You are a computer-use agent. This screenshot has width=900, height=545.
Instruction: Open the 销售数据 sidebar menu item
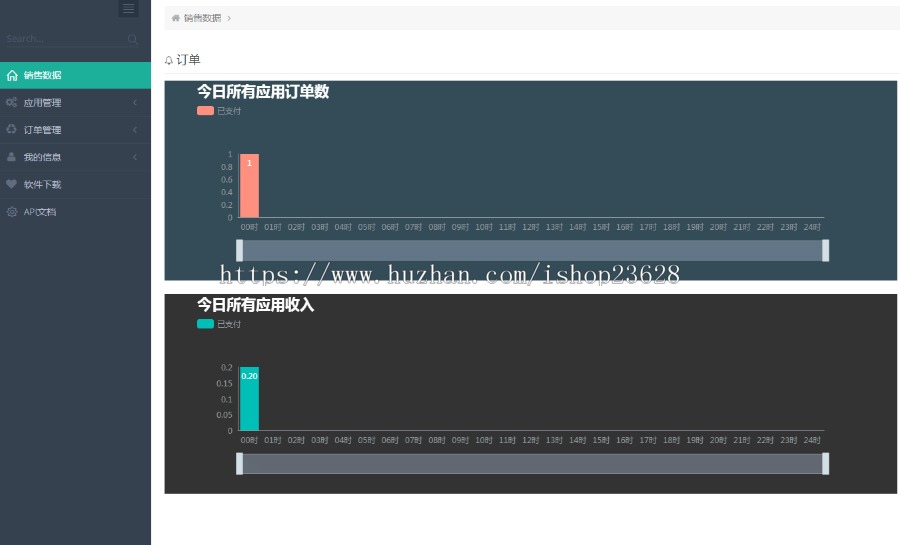click(x=75, y=75)
